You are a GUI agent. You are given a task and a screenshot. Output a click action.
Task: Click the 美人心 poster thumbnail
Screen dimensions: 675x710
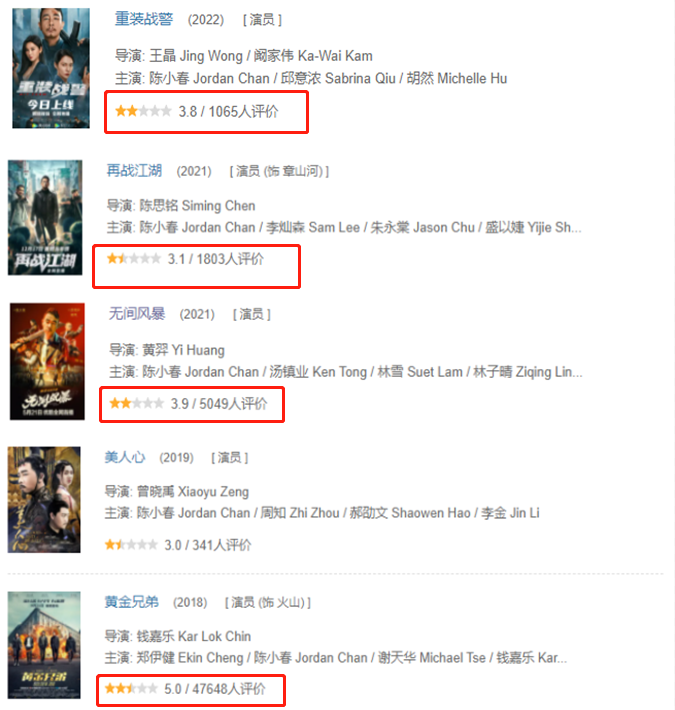[x=44, y=499]
